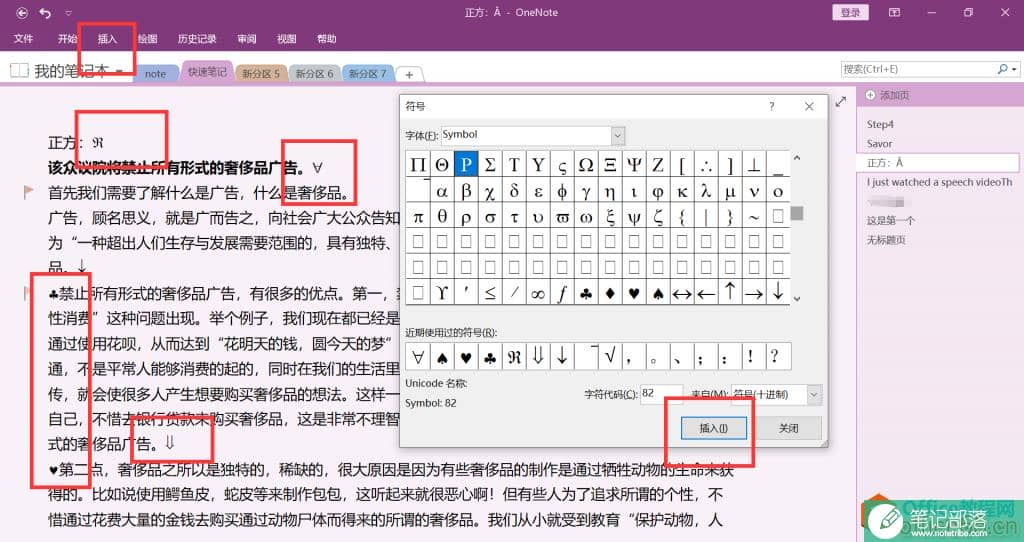Open the 历史记录 ribbon tab
1024x542 pixels.
pos(197,39)
